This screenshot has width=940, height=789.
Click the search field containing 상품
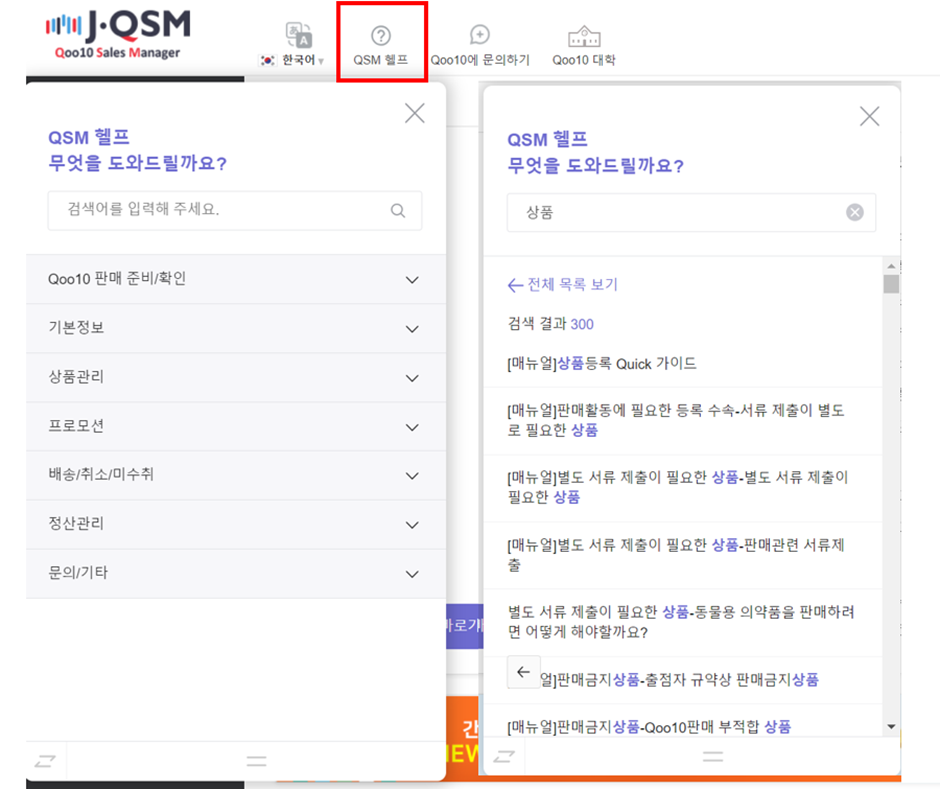(691, 212)
